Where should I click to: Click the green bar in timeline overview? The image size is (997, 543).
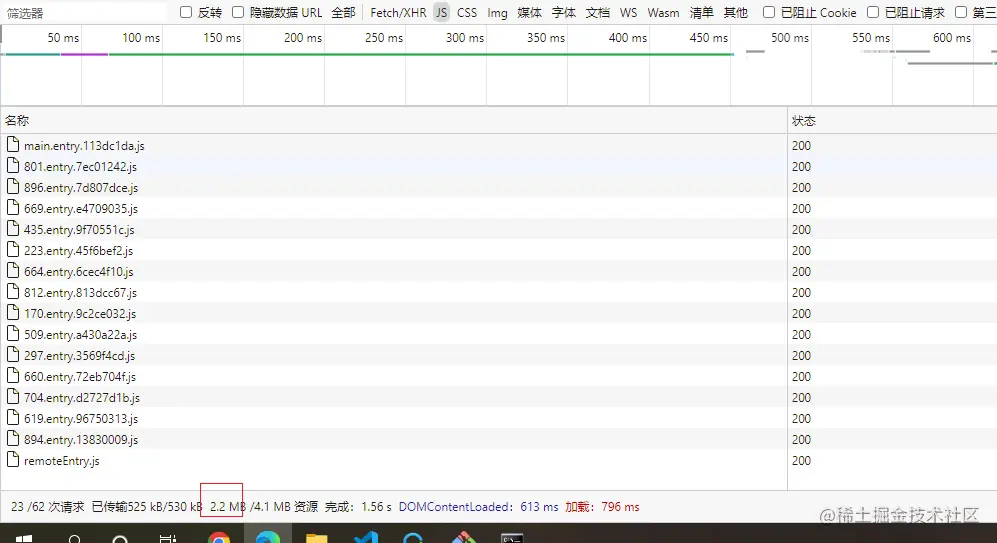[421, 54]
